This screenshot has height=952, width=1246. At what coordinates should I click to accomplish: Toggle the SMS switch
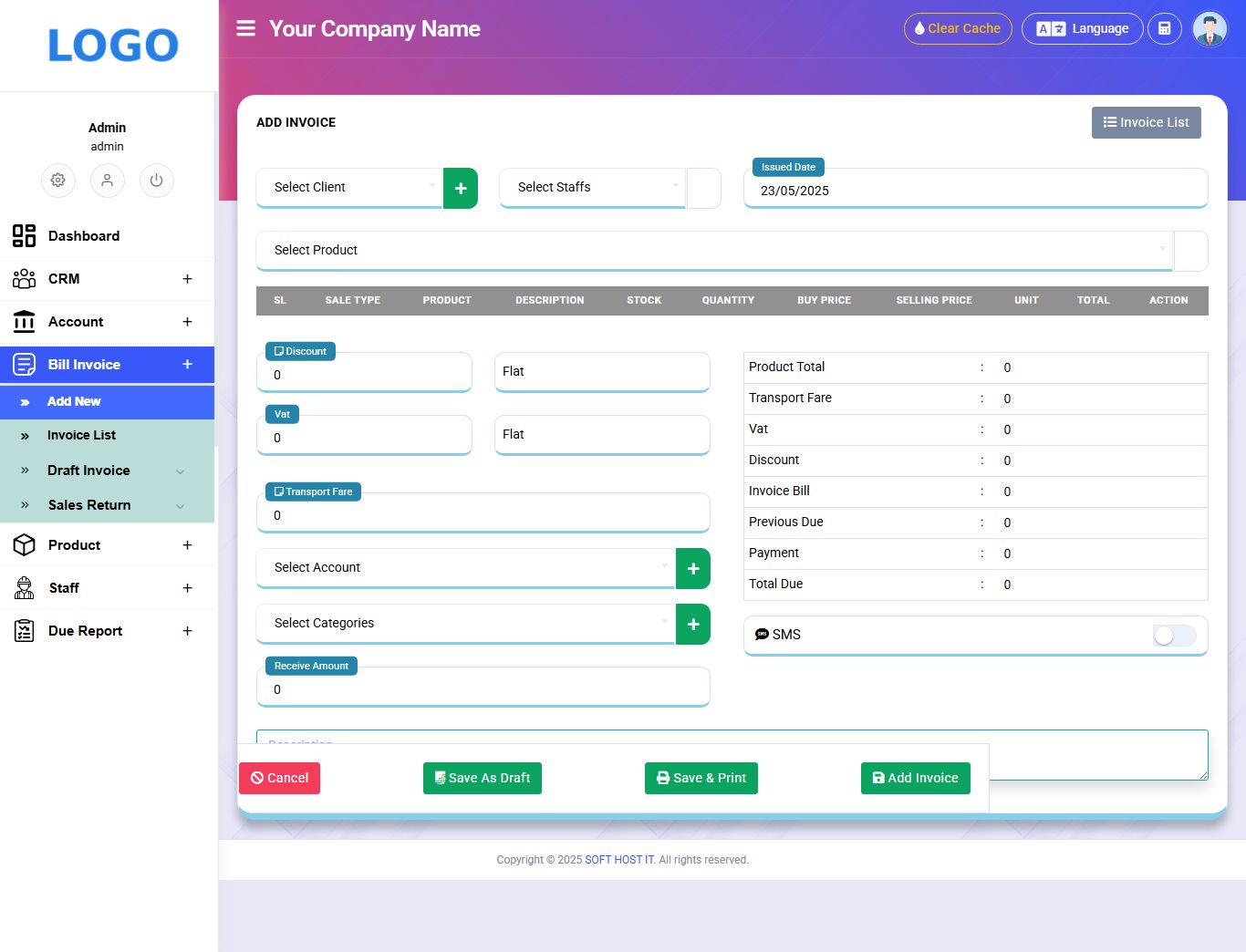pyautogui.click(x=1174, y=636)
